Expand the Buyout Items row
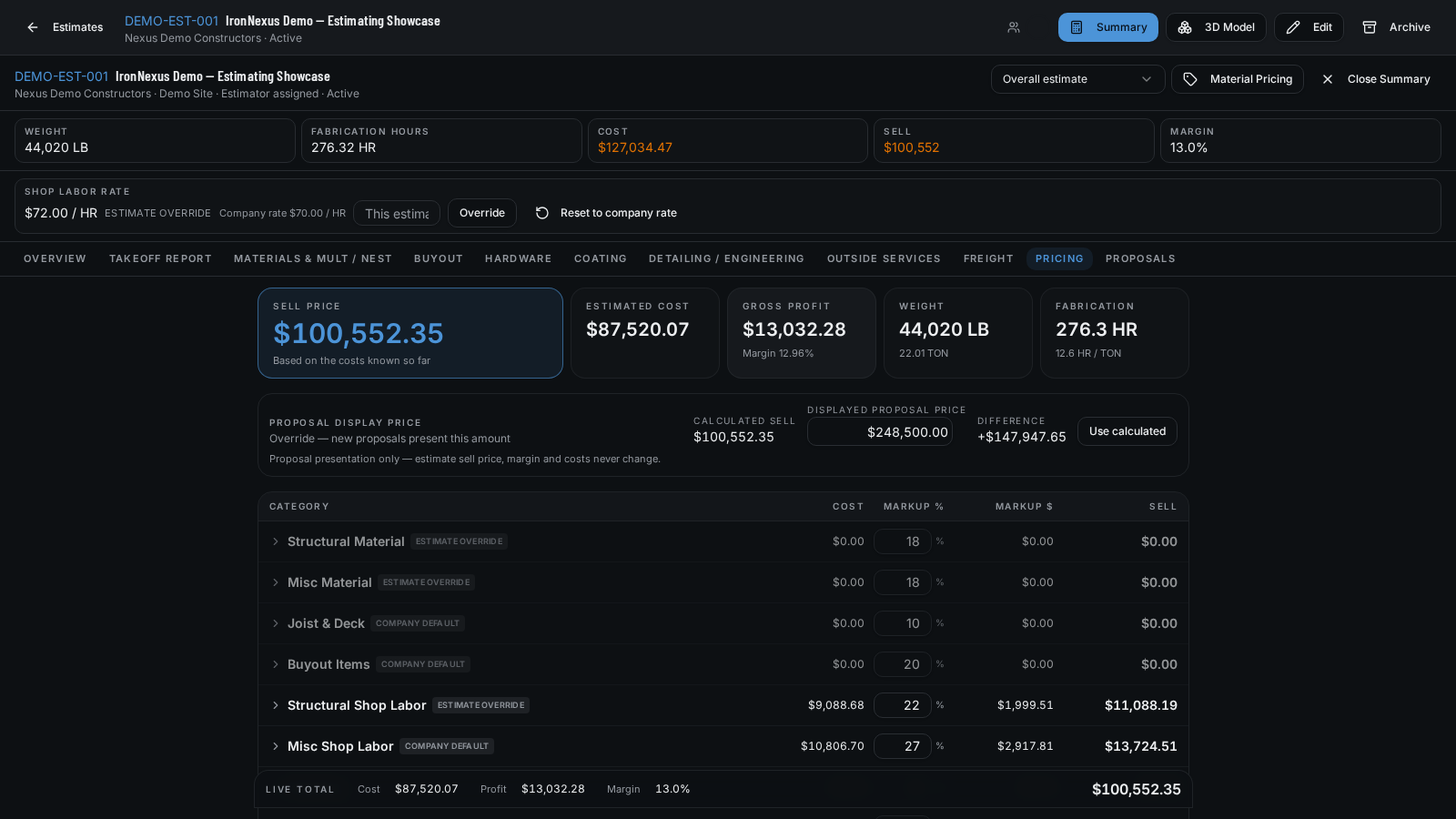This screenshot has width=1456, height=819. [x=276, y=664]
